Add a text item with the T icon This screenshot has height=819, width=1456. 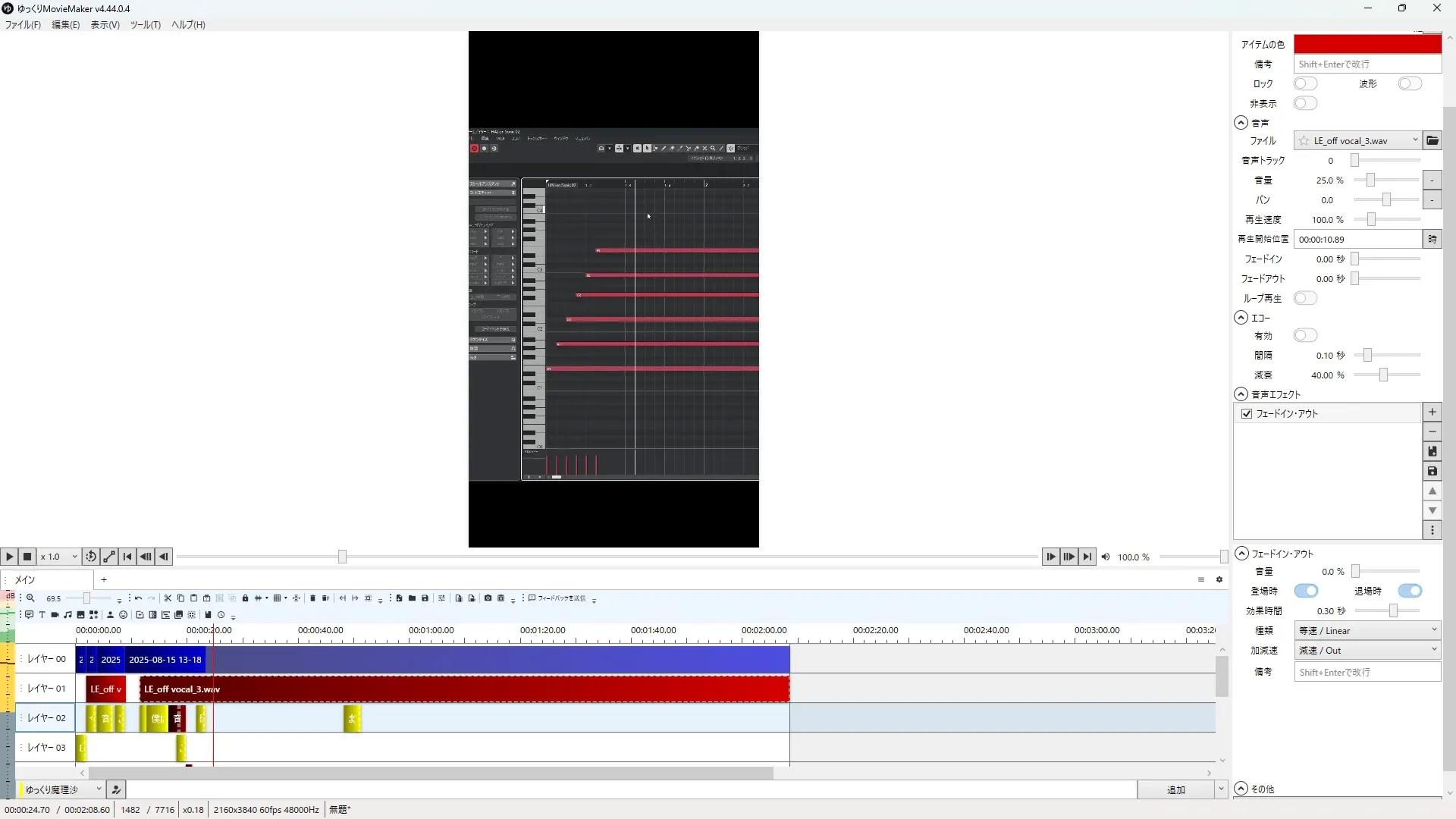point(42,615)
